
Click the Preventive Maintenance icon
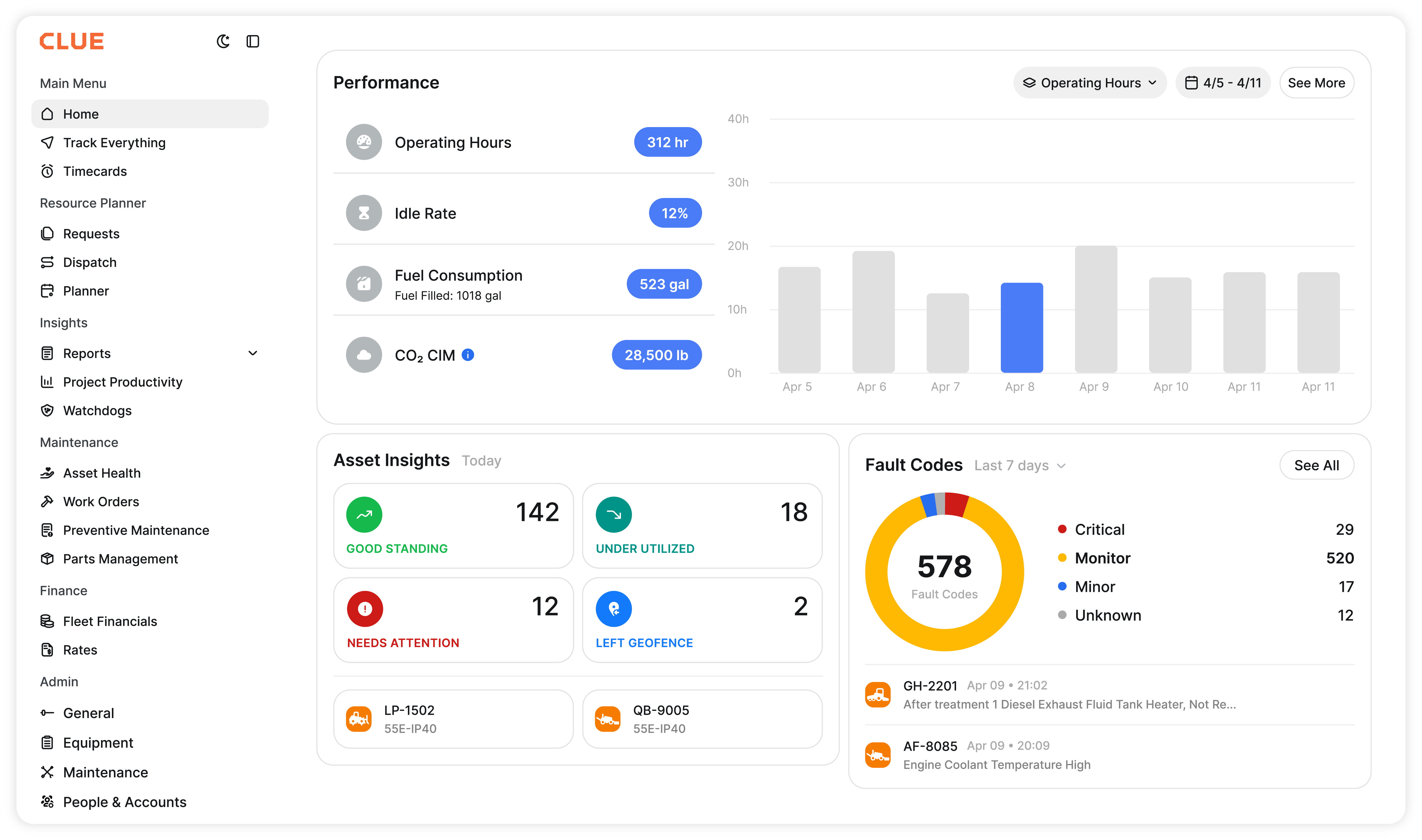coord(48,530)
